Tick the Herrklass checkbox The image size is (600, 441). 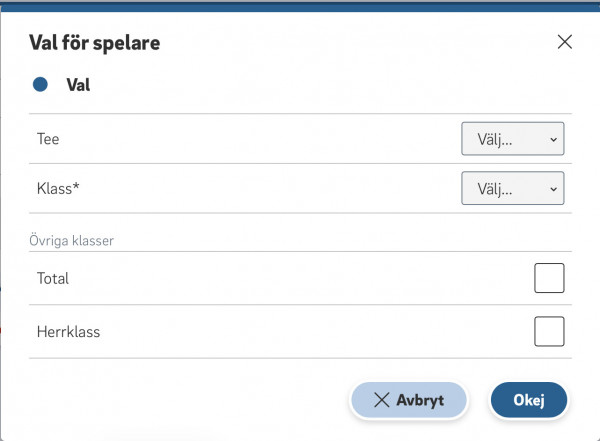(x=549, y=331)
